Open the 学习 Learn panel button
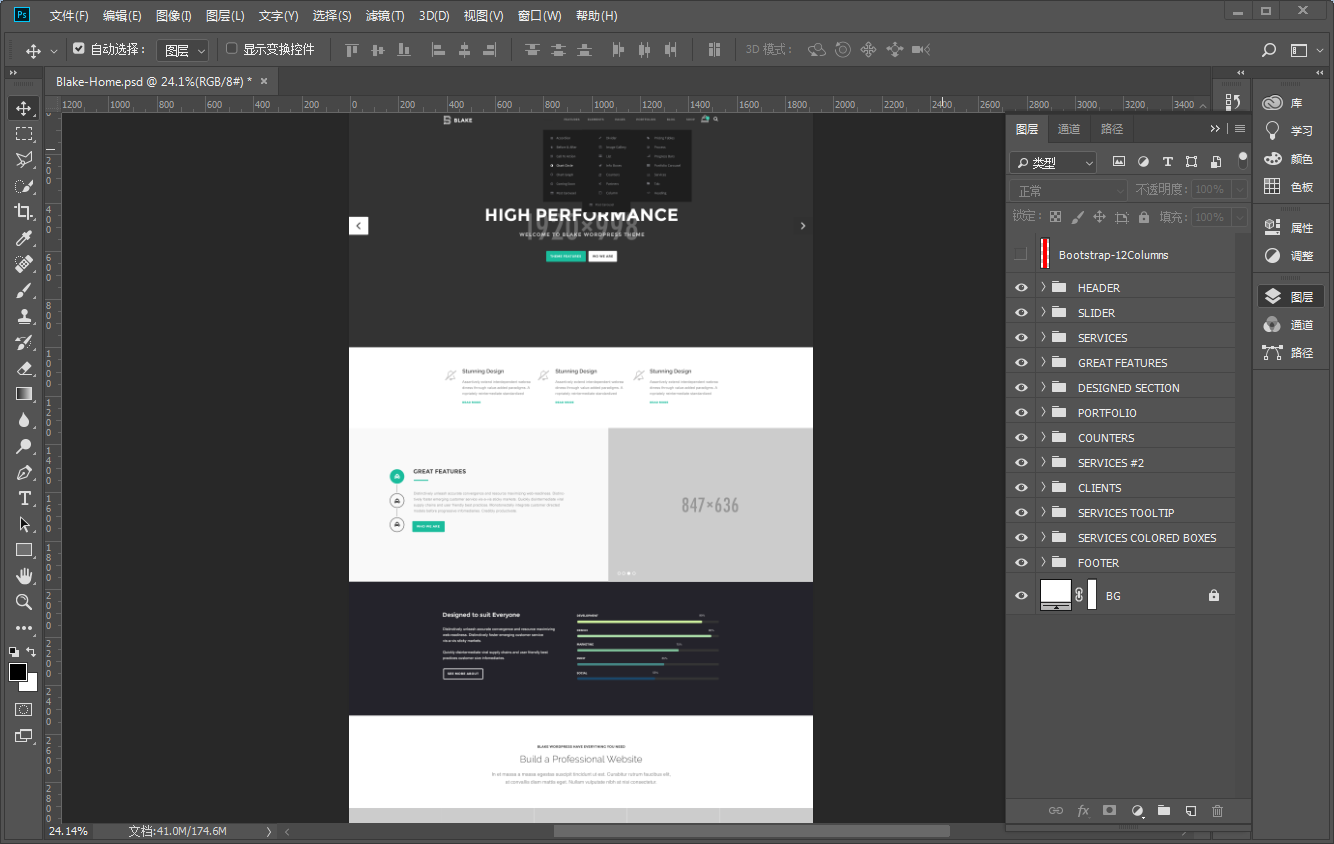The width and height of the screenshot is (1334, 844). click(1288, 131)
